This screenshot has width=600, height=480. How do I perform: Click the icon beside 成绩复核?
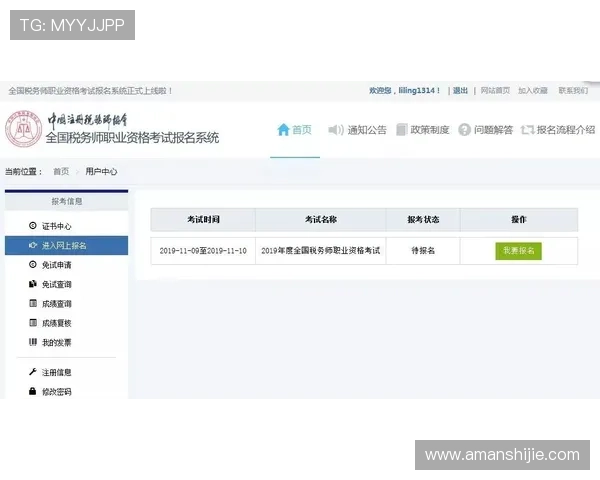33,322
